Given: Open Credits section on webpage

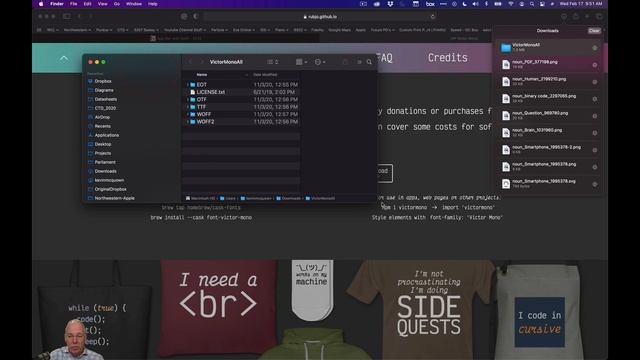Looking at the screenshot, I should click(447, 58).
